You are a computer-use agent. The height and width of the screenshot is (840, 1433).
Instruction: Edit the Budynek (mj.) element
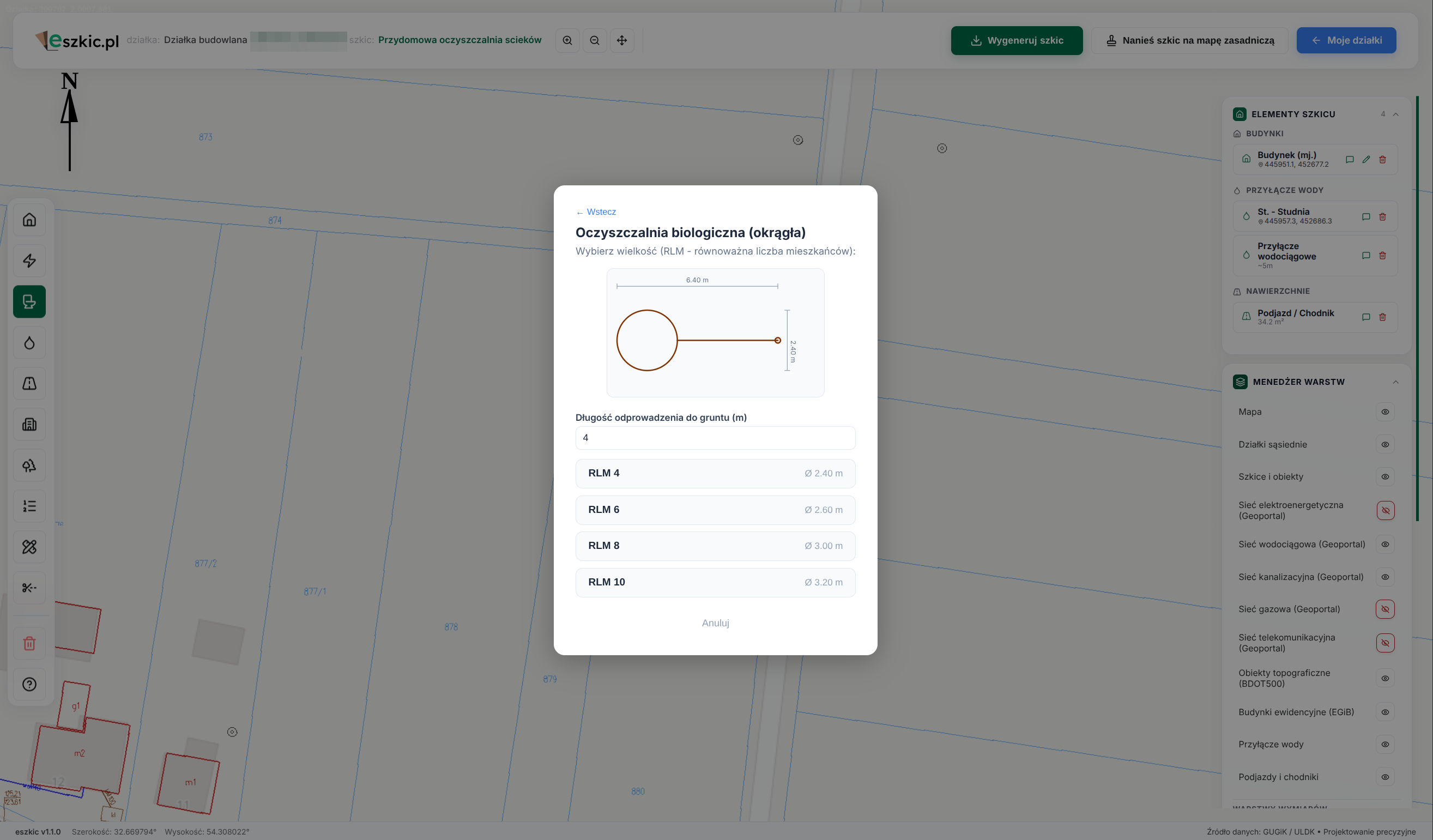point(1367,160)
